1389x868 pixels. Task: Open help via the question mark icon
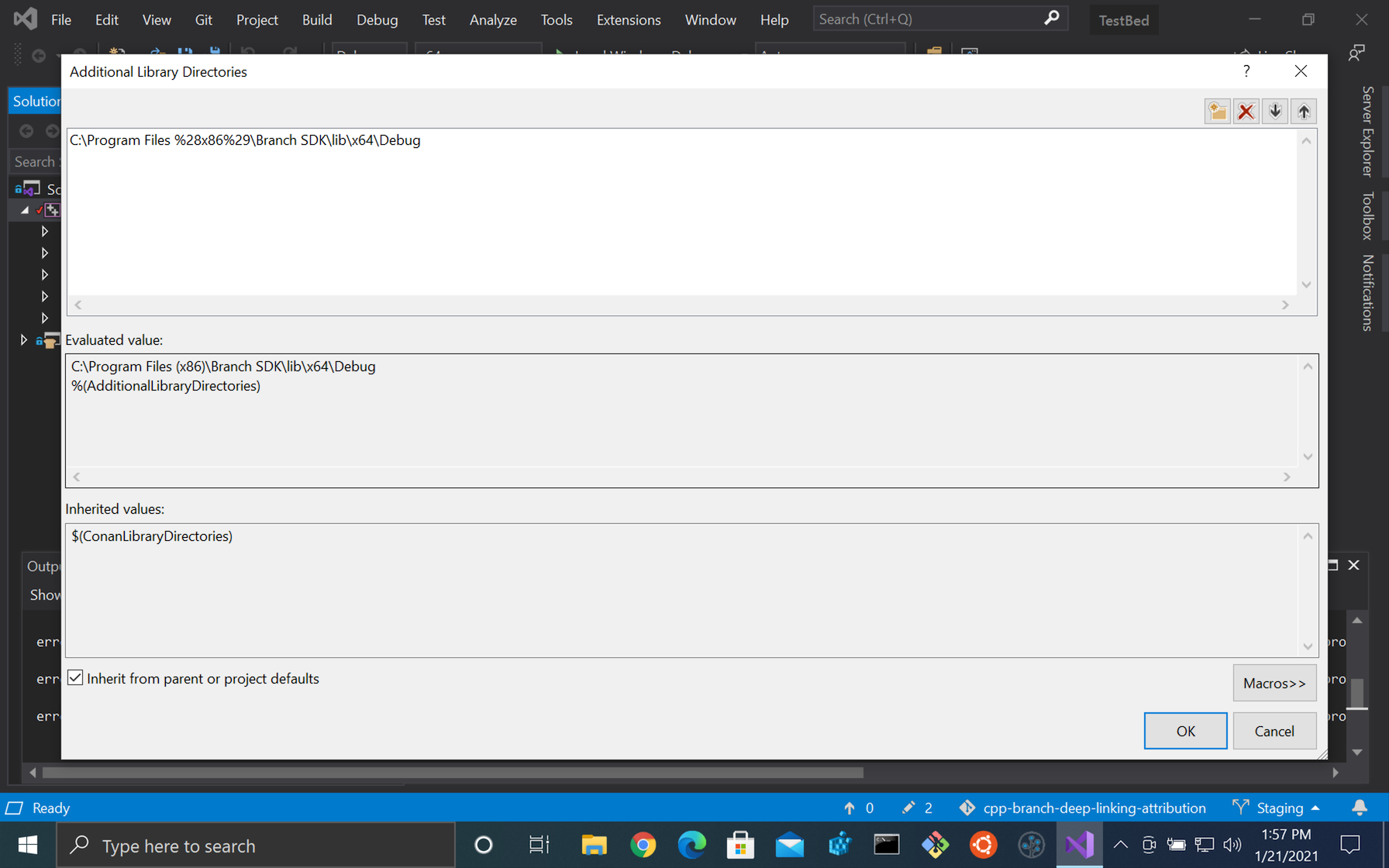tap(1246, 71)
